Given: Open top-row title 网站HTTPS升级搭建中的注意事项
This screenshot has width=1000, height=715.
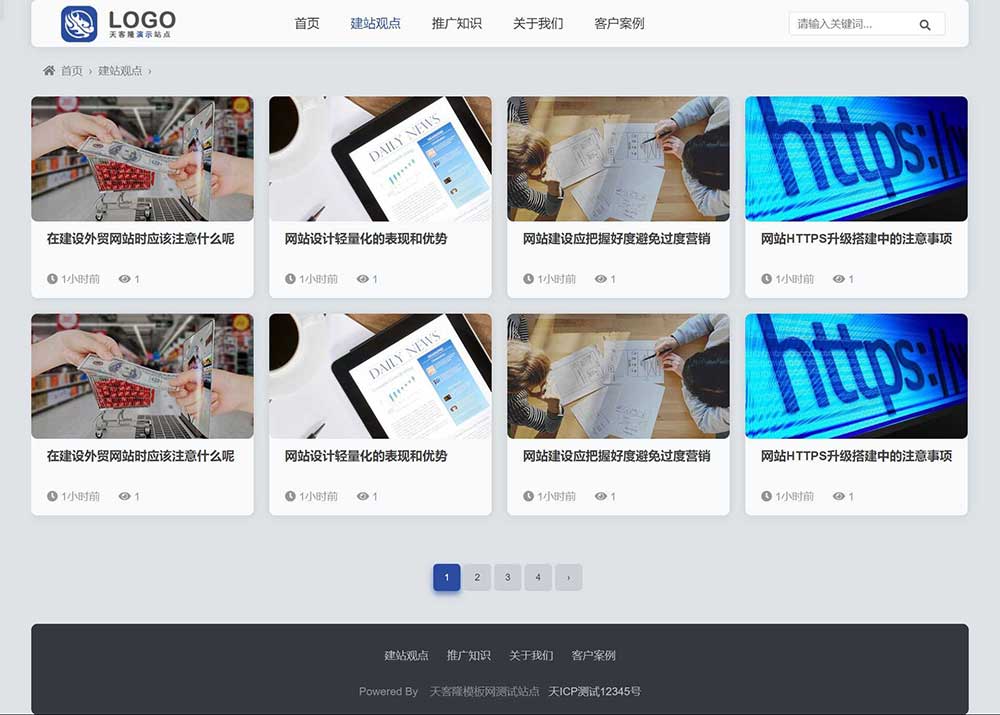Looking at the screenshot, I should pyautogui.click(x=857, y=239).
